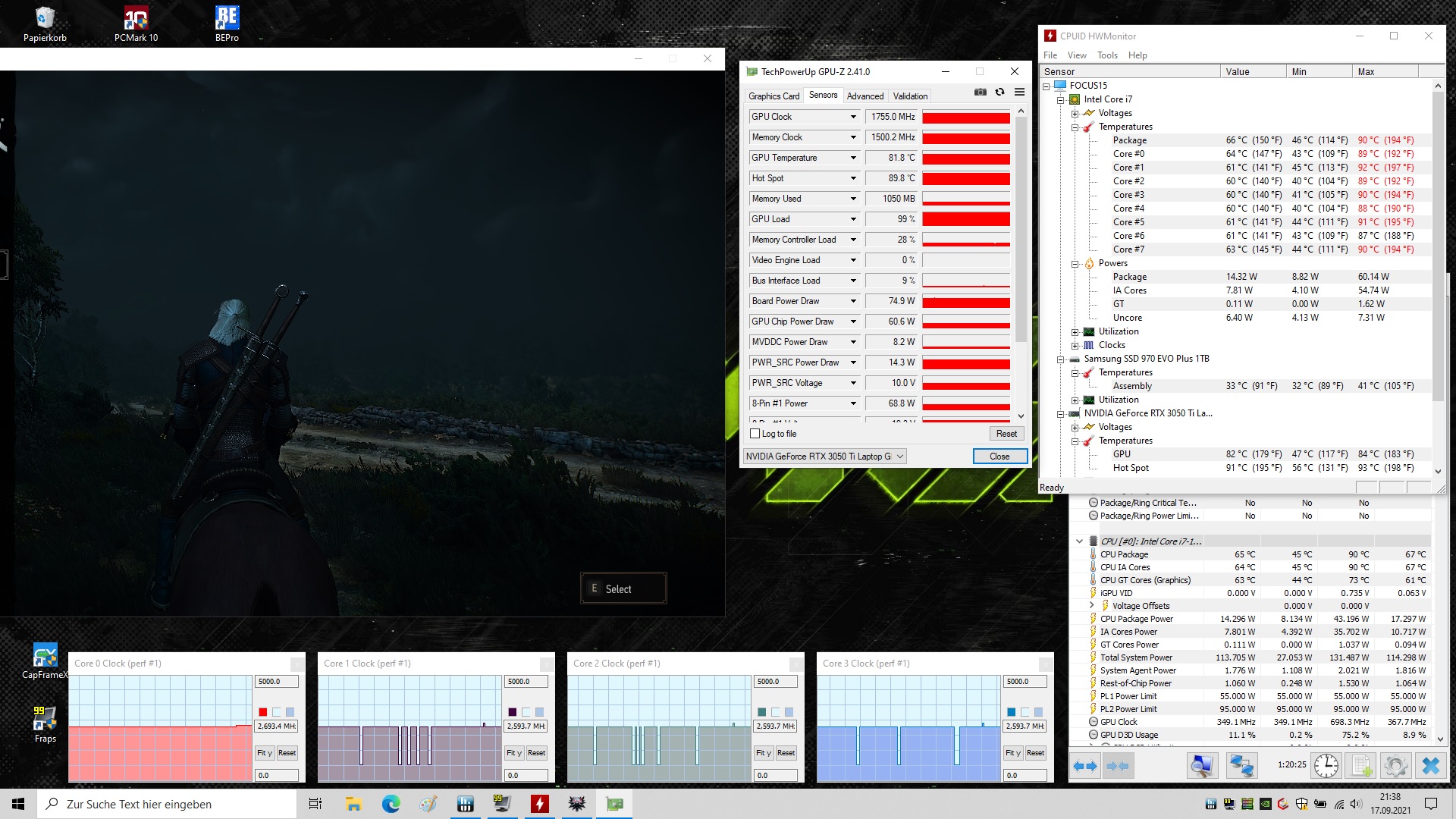This screenshot has height=819, width=1456.
Task: Open Fraps desktop shortcut
Action: click(45, 724)
